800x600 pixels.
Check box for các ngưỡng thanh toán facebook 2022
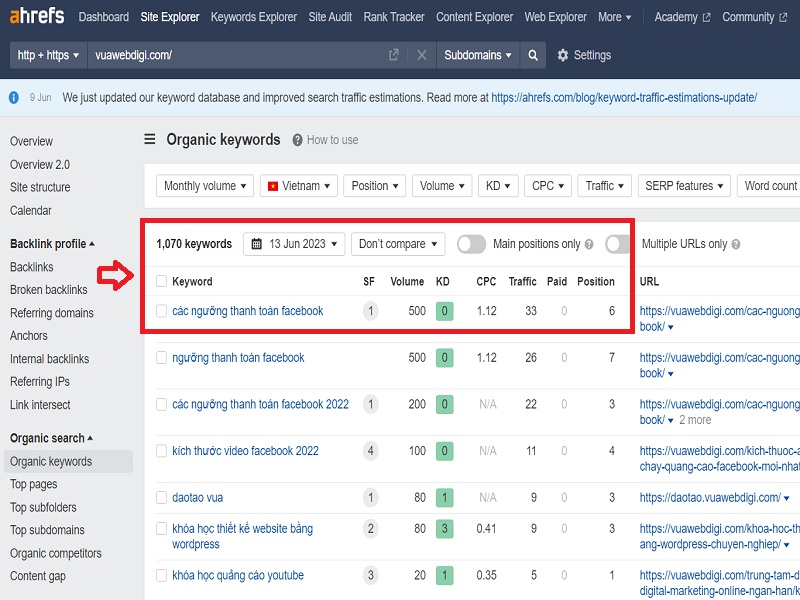161,405
